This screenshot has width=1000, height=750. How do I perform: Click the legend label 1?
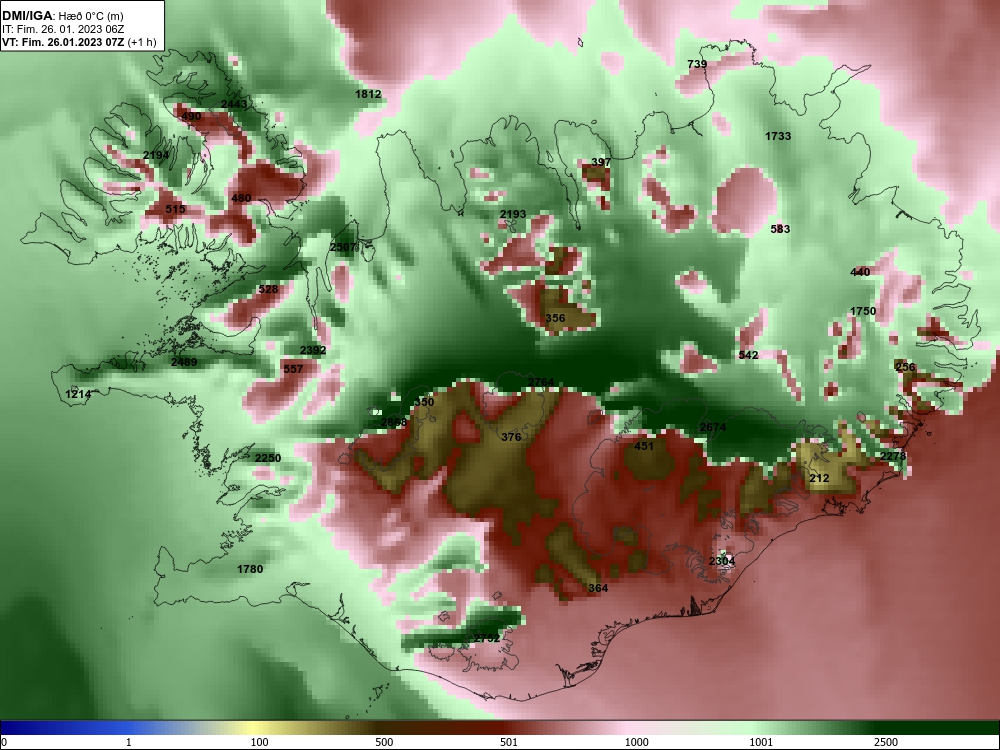point(129,742)
